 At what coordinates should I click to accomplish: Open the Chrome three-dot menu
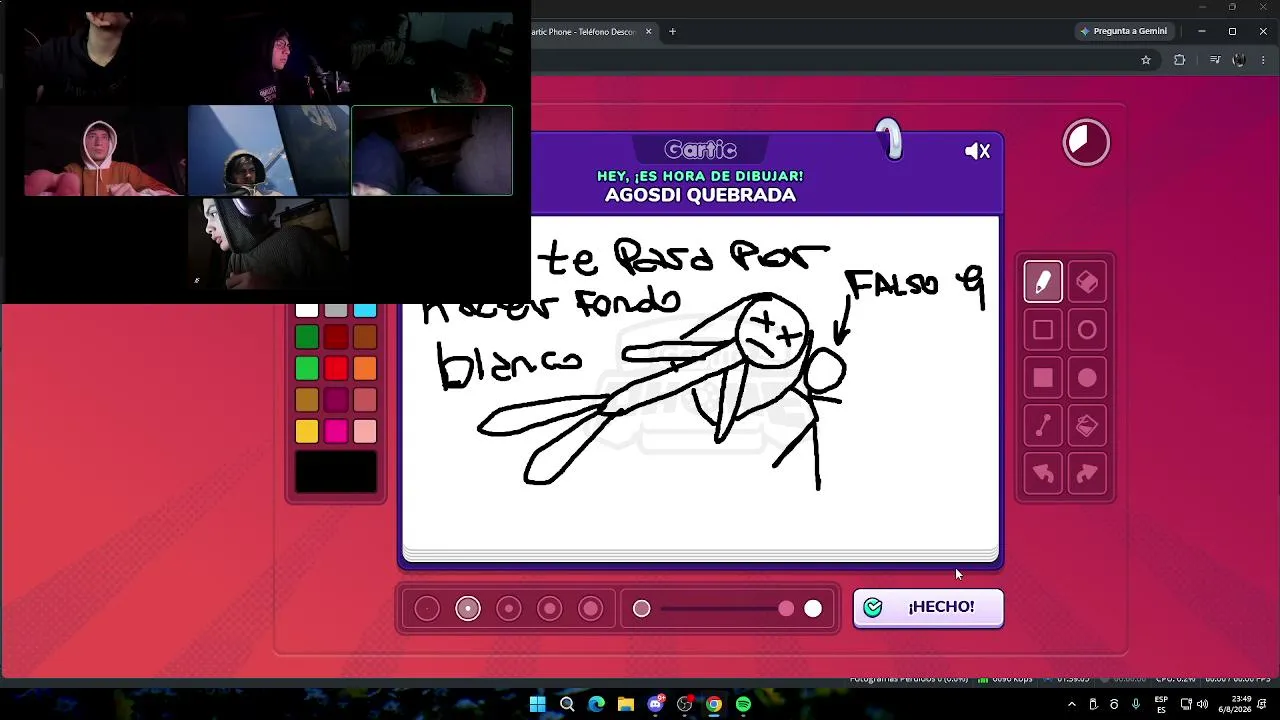point(1263,60)
